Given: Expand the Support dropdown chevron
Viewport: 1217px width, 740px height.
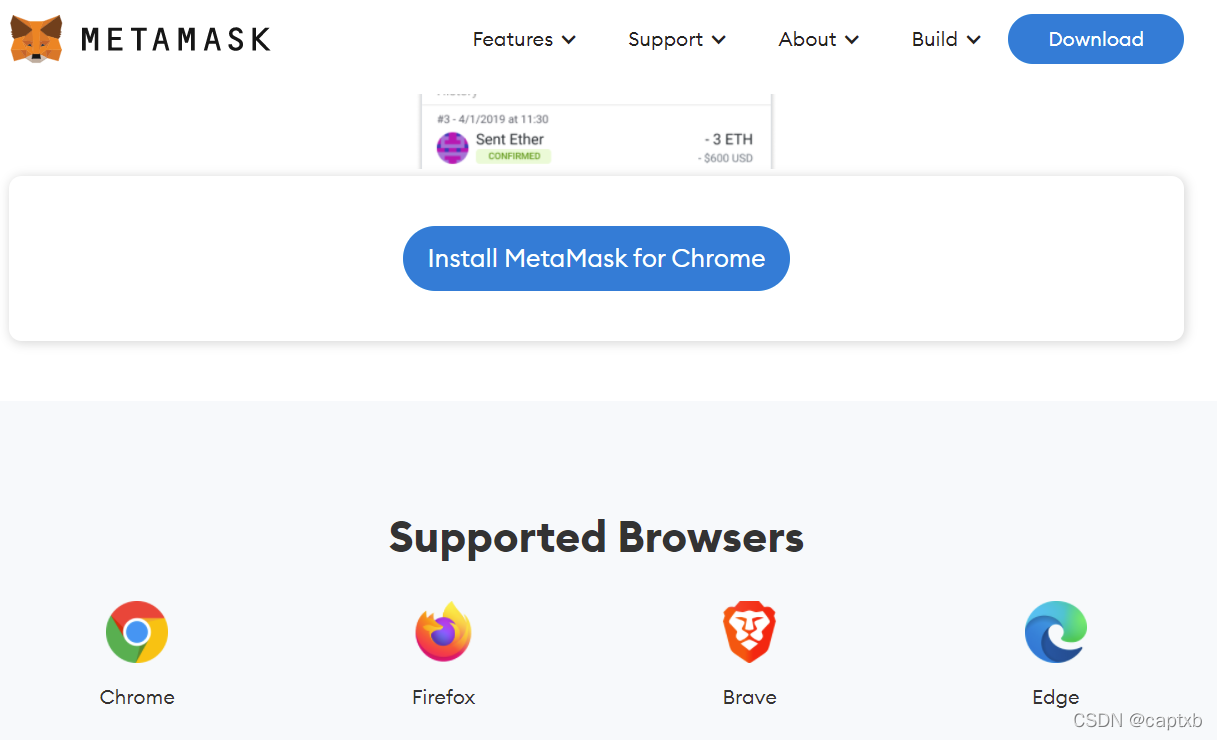Looking at the screenshot, I should [x=718, y=40].
